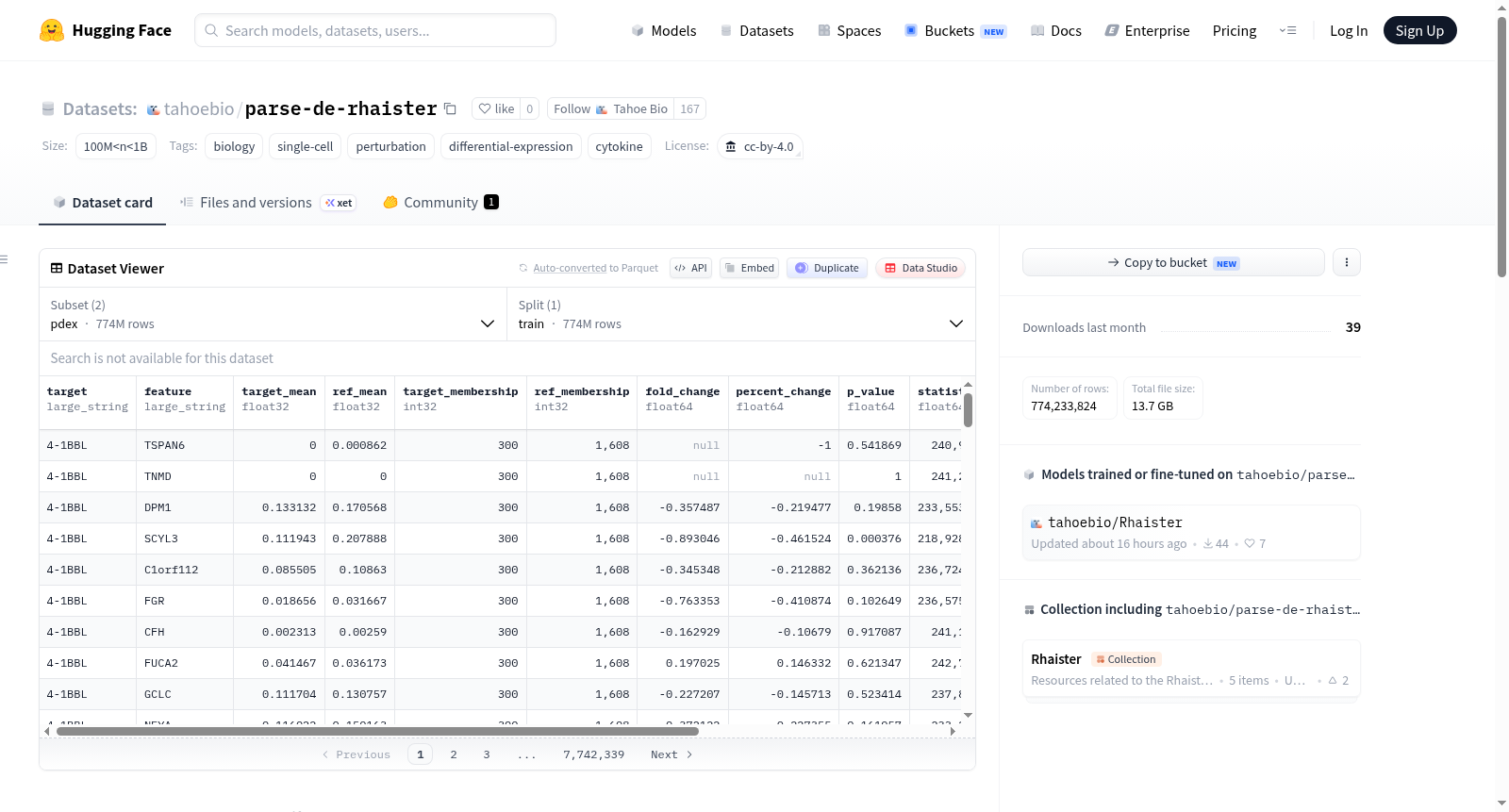
Task: Open Docs in the top navigation
Action: (x=1056, y=30)
